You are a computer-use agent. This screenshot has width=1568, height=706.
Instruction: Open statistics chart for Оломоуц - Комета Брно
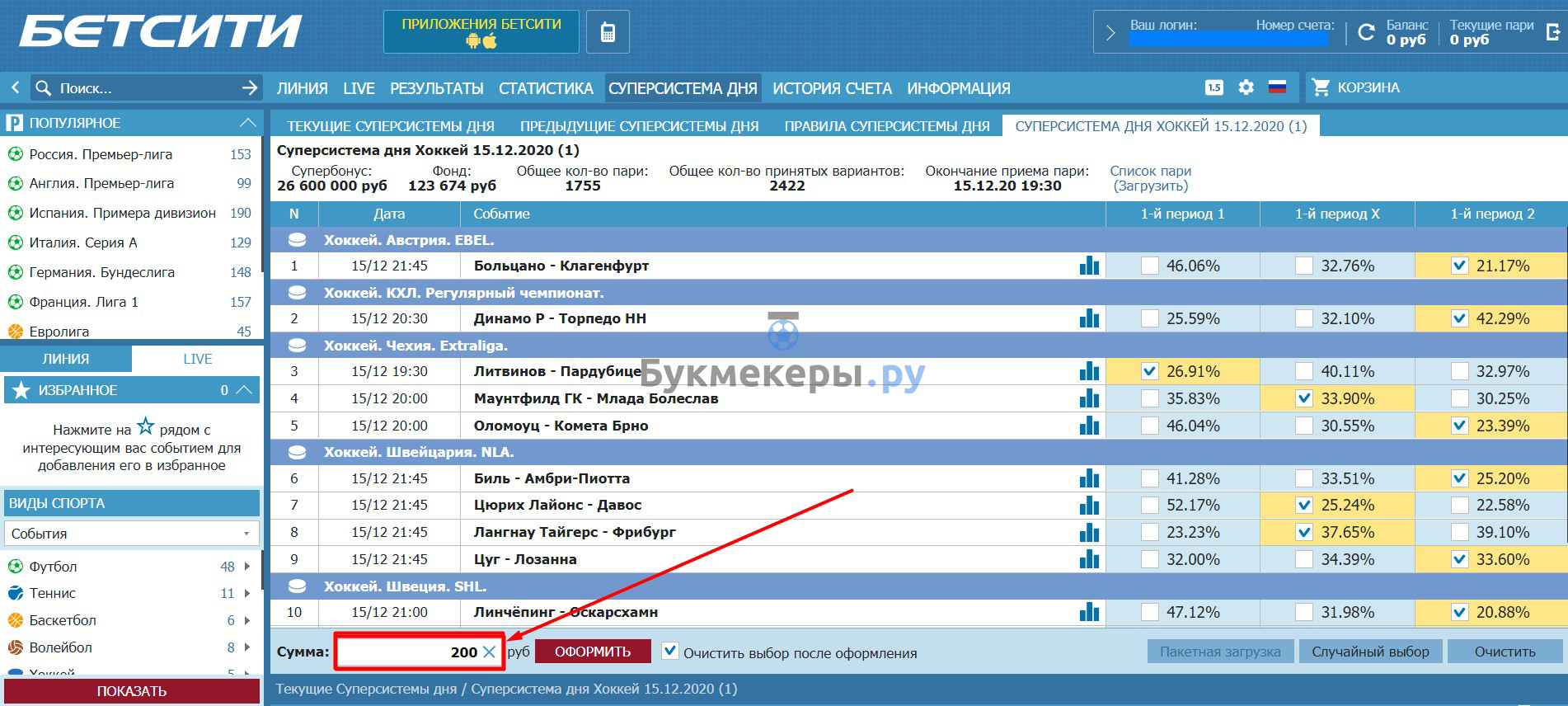(x=1089, y=426)
